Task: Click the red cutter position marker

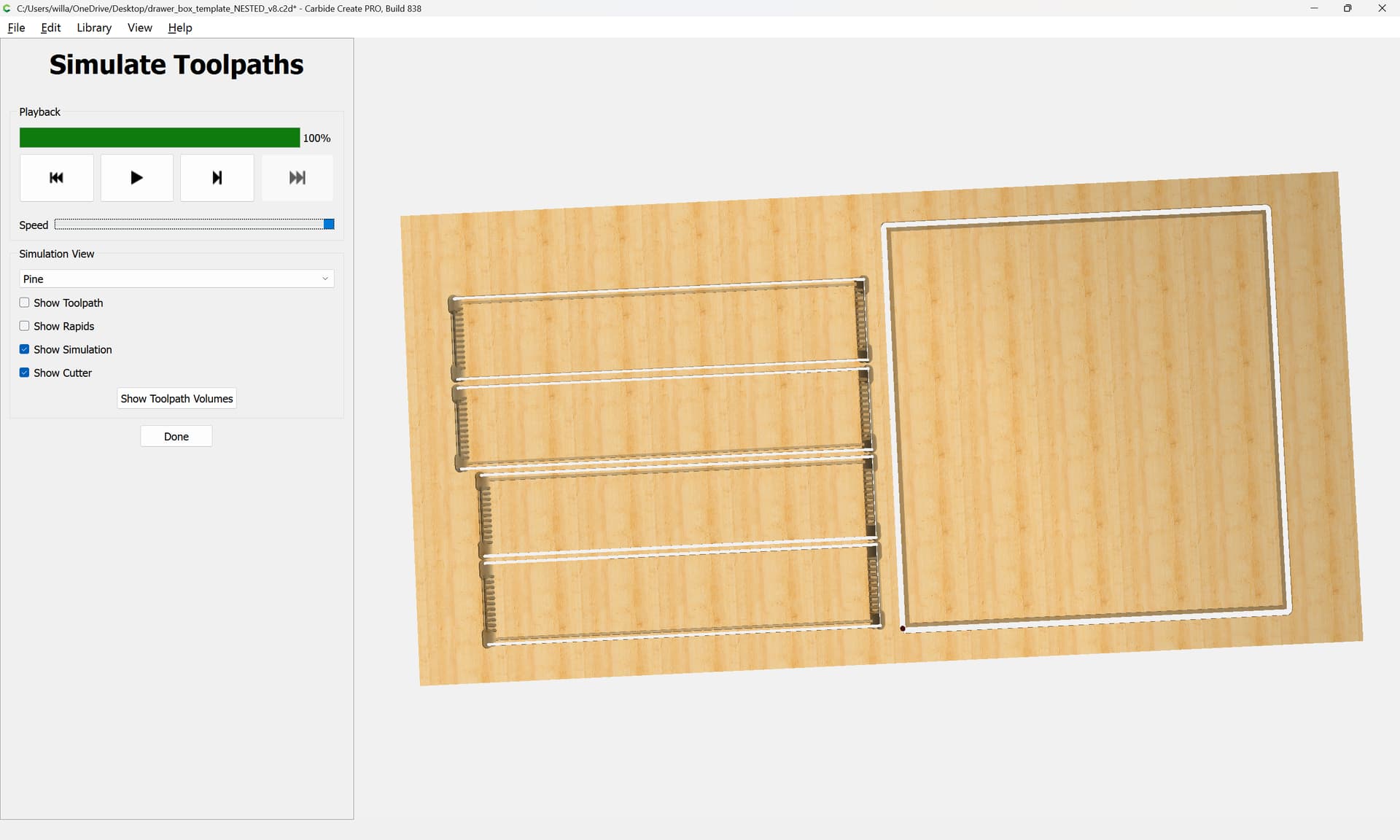Action: (903, 629)
